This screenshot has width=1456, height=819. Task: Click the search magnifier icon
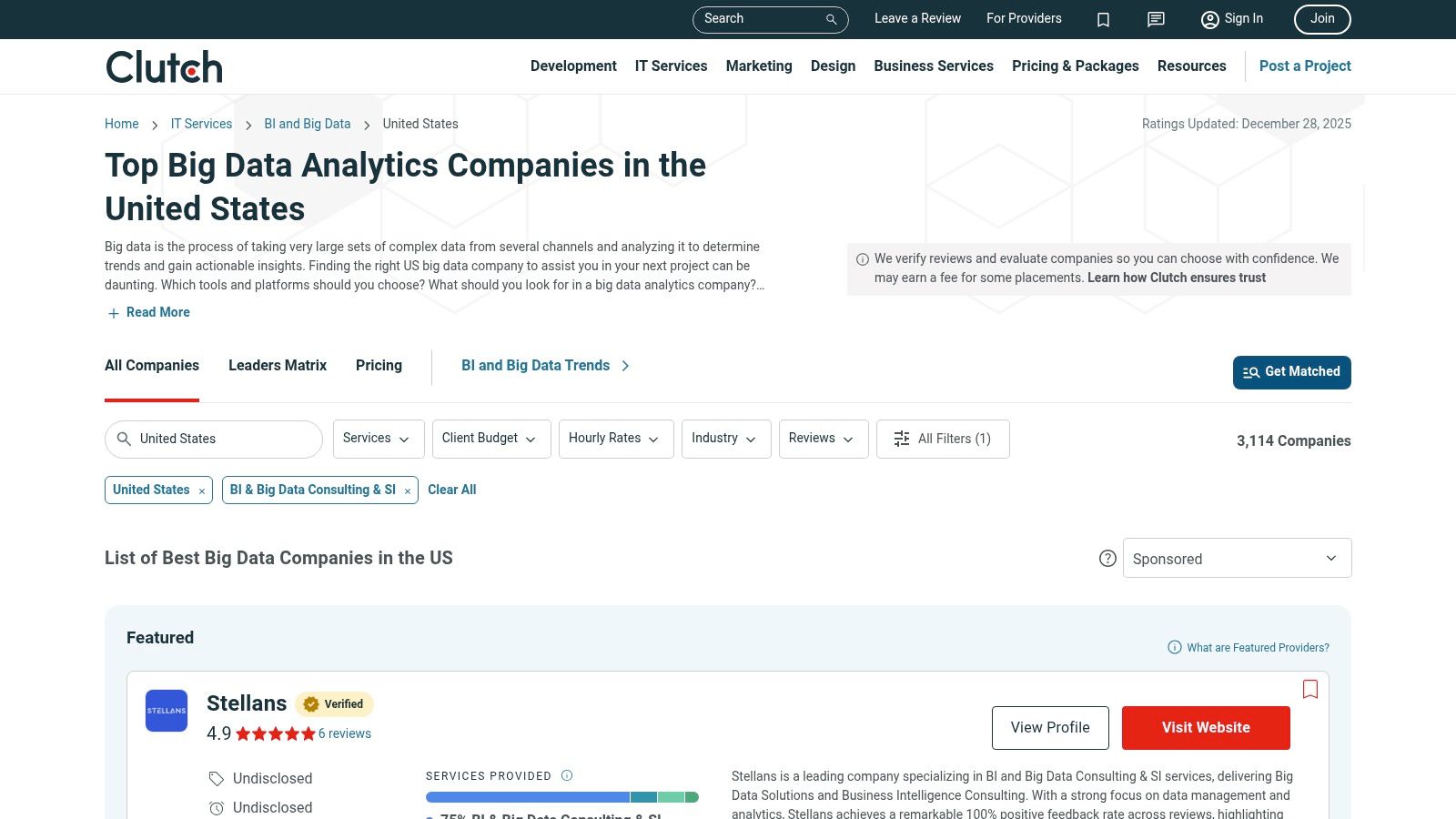pos(829,19)
